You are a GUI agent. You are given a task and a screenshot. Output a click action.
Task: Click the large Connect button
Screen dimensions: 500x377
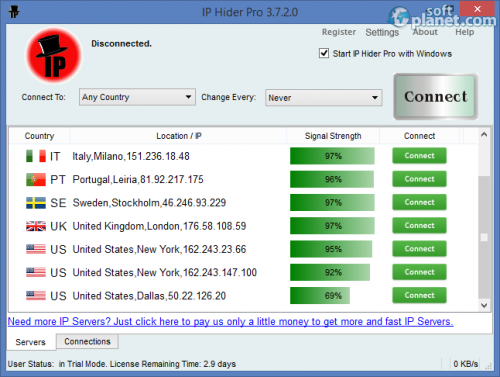pyautogui.click(x=436, y=97)
